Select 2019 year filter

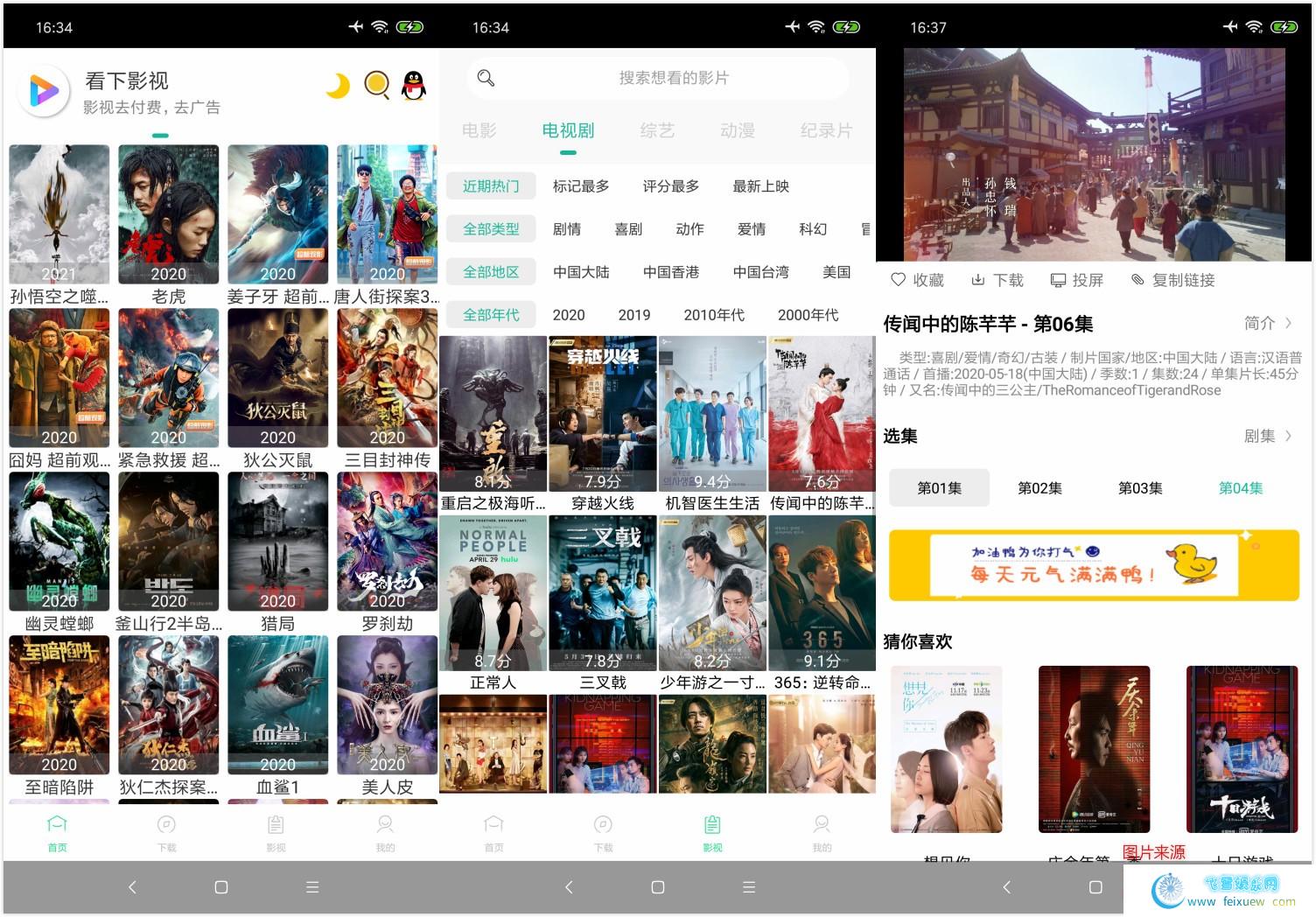pos(634,315)
